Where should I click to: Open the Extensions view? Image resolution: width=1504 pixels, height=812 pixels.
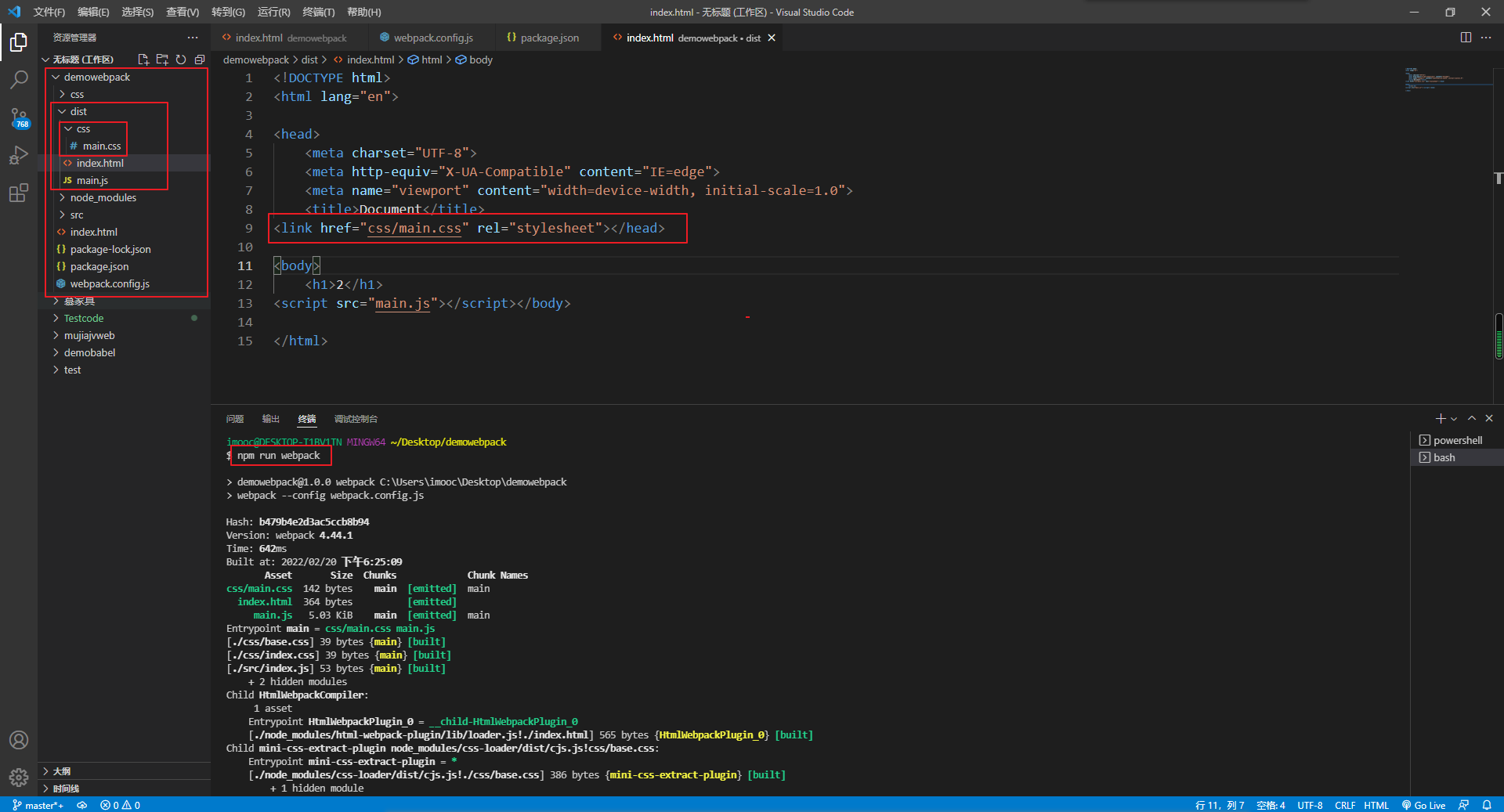coord(19,193)
